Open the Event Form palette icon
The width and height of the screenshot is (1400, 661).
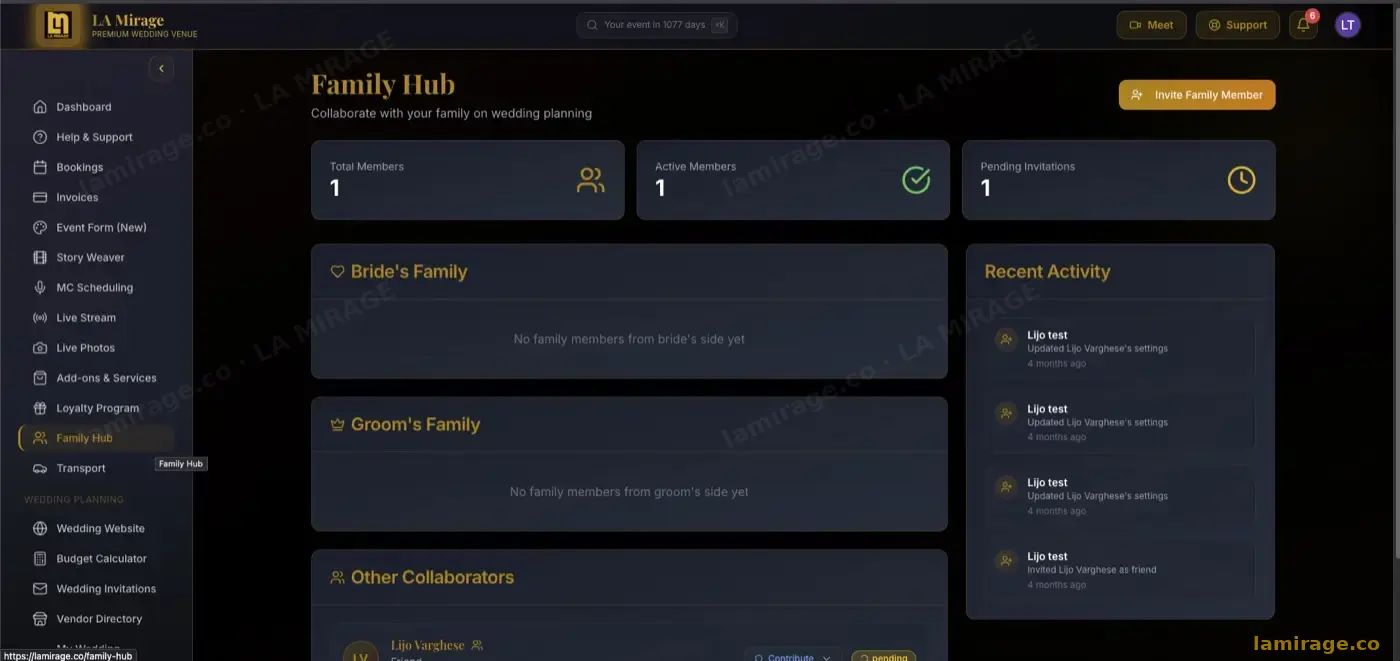click(x=40, y=227)
